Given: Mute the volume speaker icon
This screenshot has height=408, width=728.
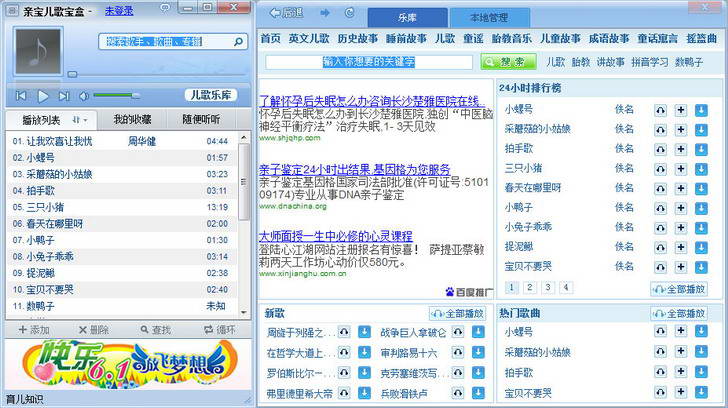Looking at the screenshot, I should [84, 96].
